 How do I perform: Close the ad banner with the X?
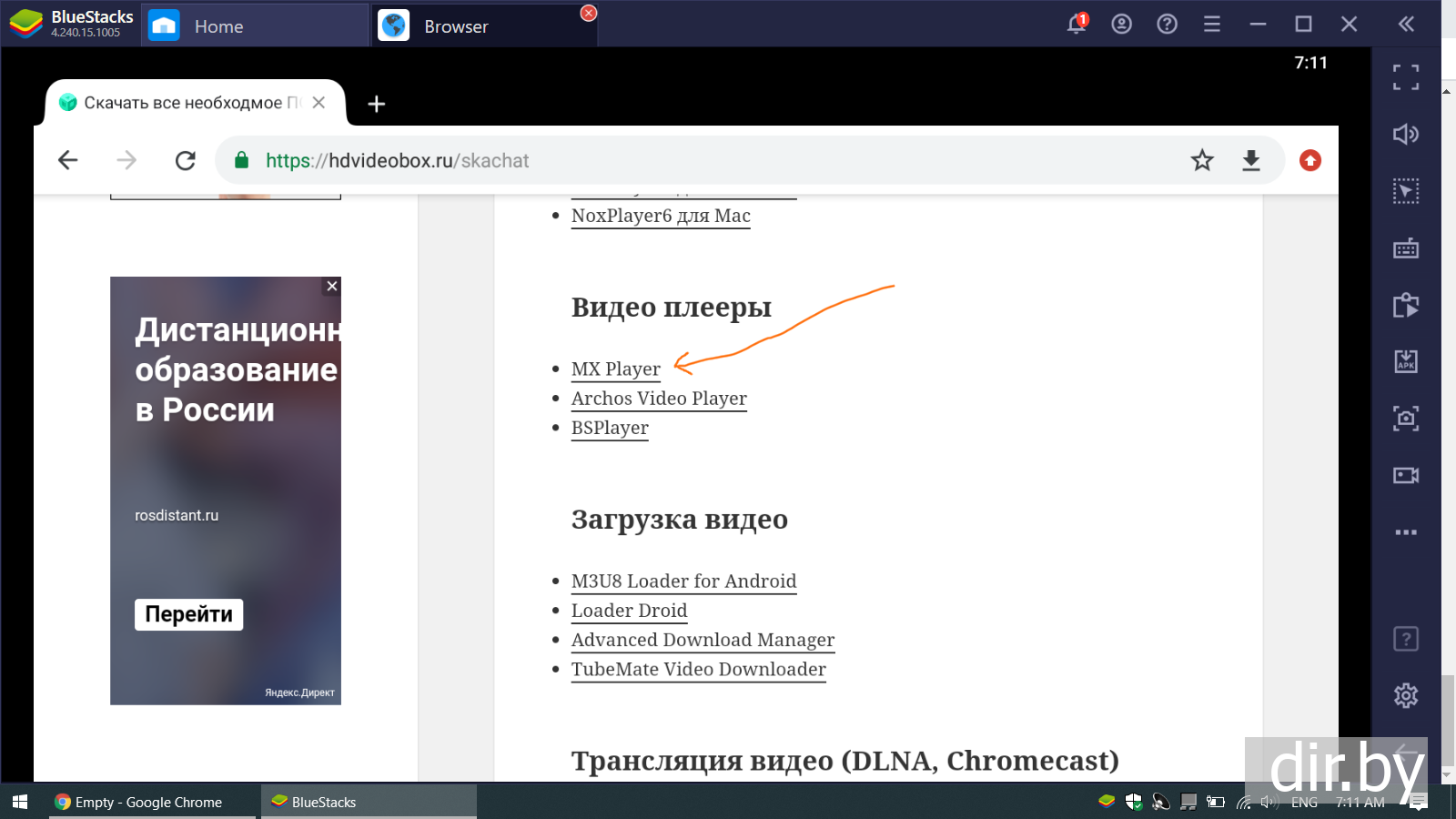[332, 286]
